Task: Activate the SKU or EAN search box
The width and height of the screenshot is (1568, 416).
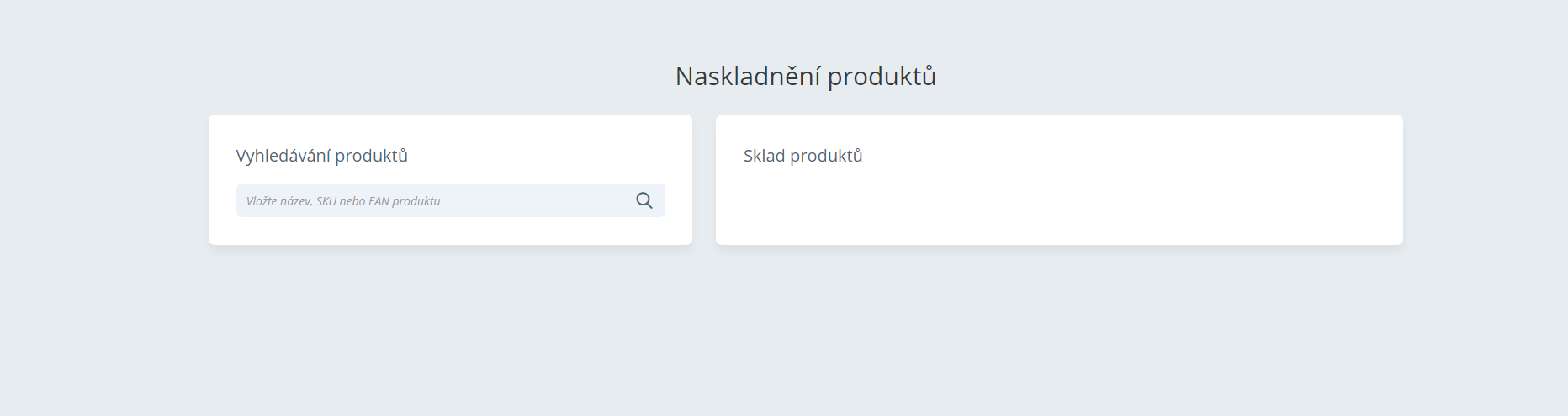Action: [x=450, y=200]
